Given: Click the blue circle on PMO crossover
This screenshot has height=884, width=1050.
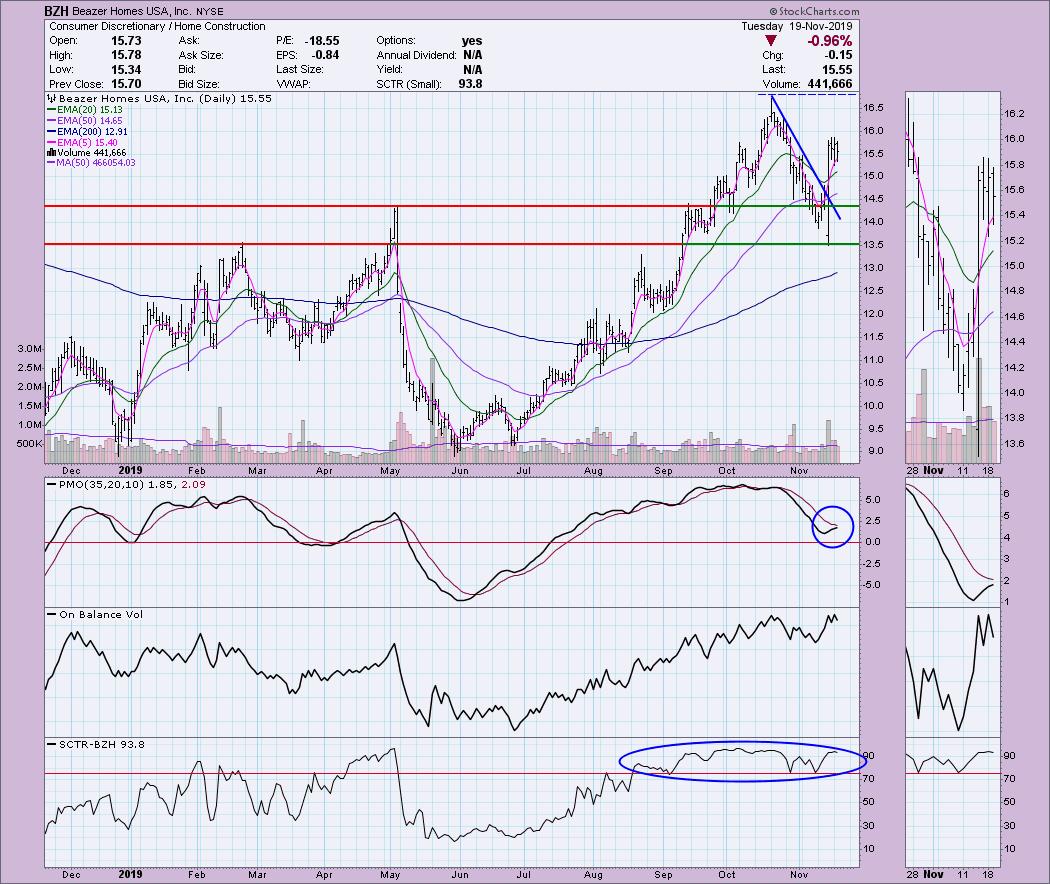Looking at the screenshot, I should [832, 526].
